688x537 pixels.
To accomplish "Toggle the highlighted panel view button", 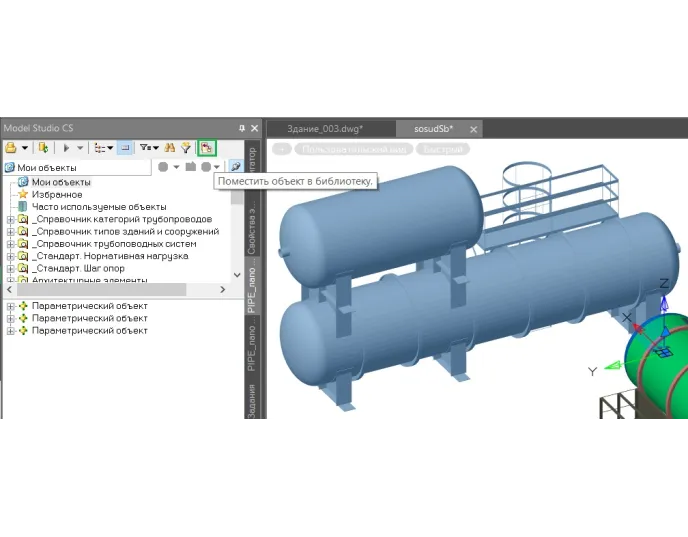I will (125, 147).
